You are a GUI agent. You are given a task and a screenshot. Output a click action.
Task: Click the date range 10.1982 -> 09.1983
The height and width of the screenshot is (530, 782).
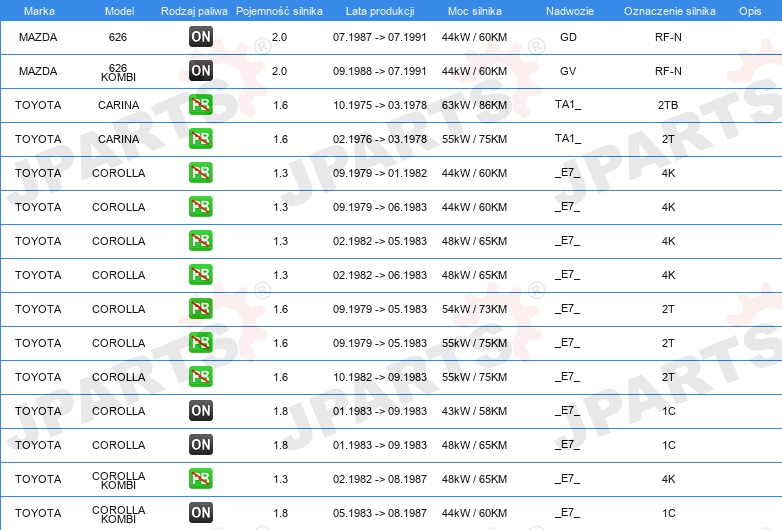(x=380, y=377)
